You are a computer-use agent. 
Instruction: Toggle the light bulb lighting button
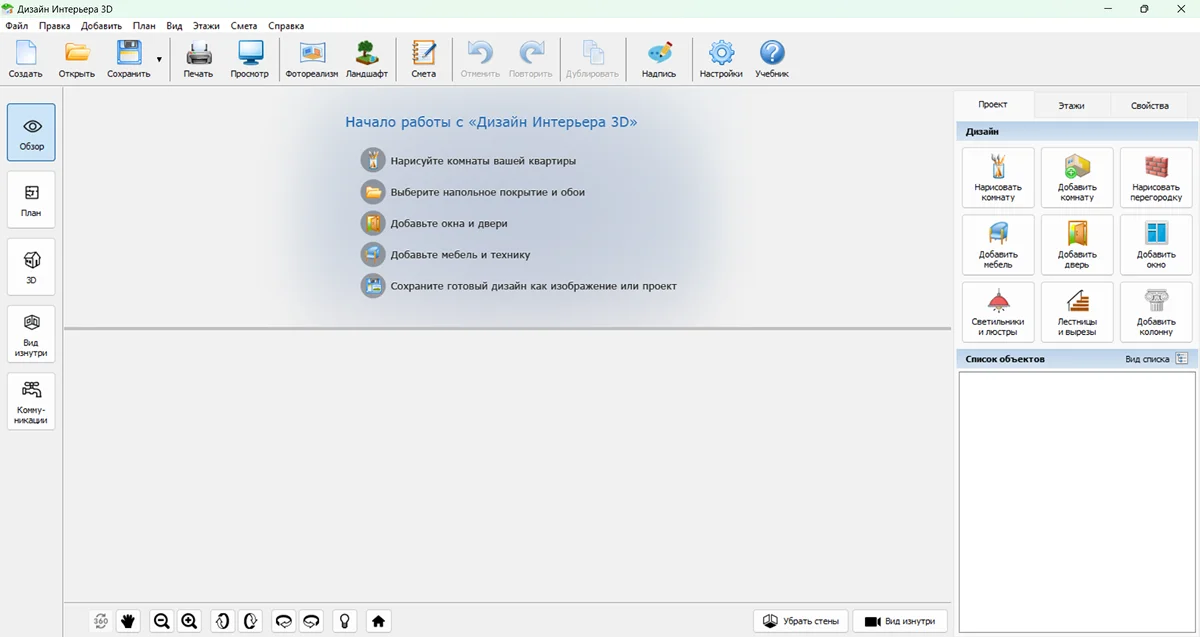click(345, 621)
